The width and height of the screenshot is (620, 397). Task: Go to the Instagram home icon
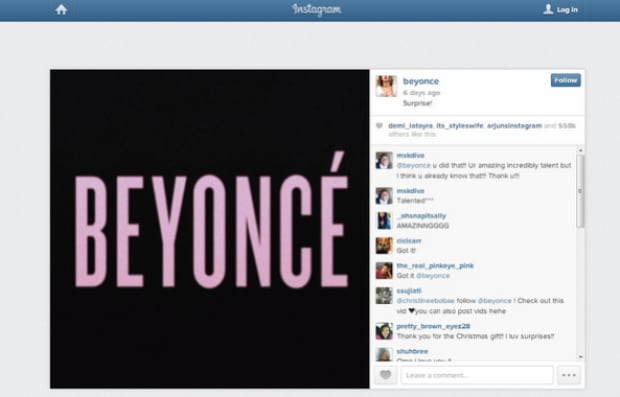[61, 9]
